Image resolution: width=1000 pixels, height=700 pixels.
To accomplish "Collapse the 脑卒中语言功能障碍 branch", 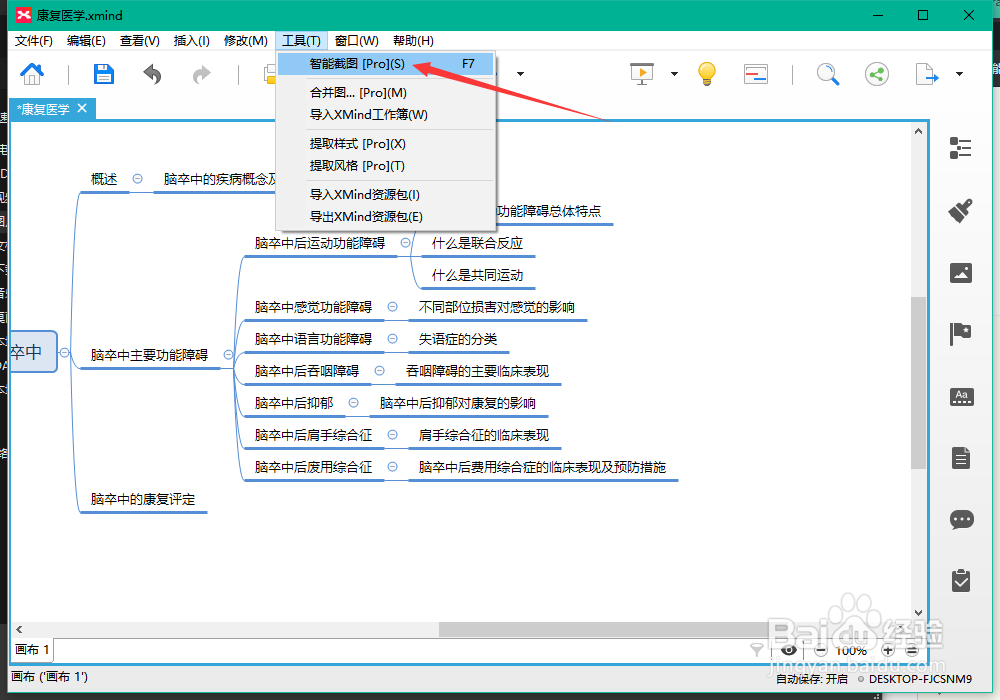I will pyautogui.click(x=393, y=339).
